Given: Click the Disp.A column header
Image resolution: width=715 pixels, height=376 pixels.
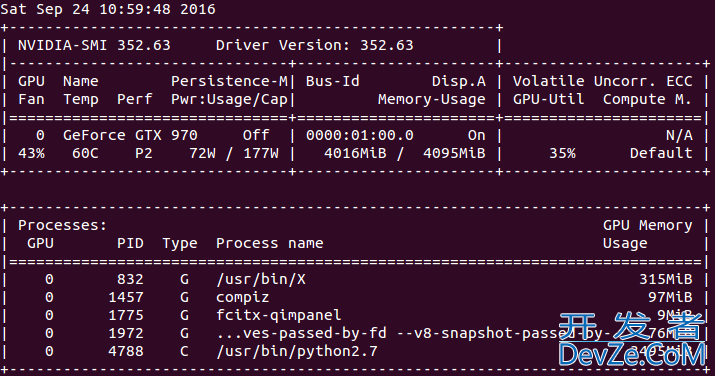Looking at the screenshot, I should tap(459, 81).
